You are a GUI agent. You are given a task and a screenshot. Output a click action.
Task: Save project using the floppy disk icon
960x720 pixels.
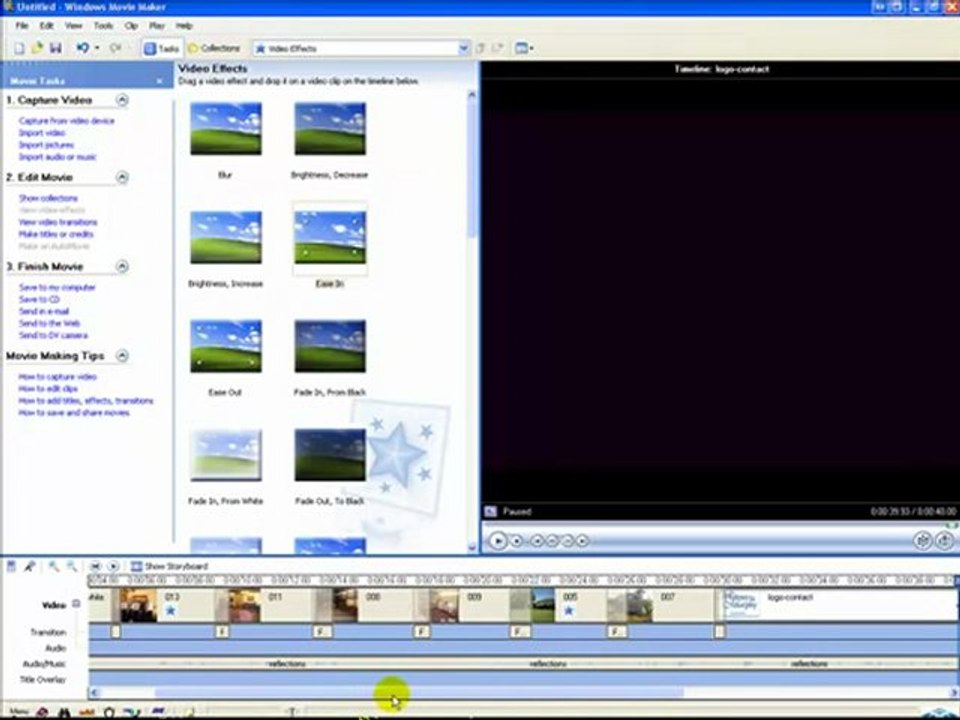coord(55,48)
